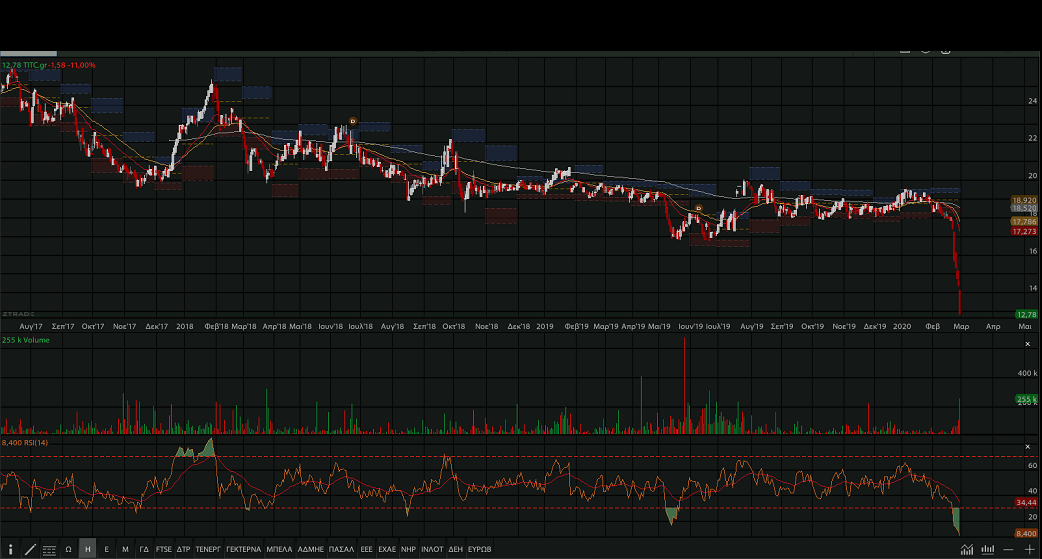This screenshot has width=1042, height=559.
Task: Toggle the H daily timeframe button
Action: coord(87,549)
